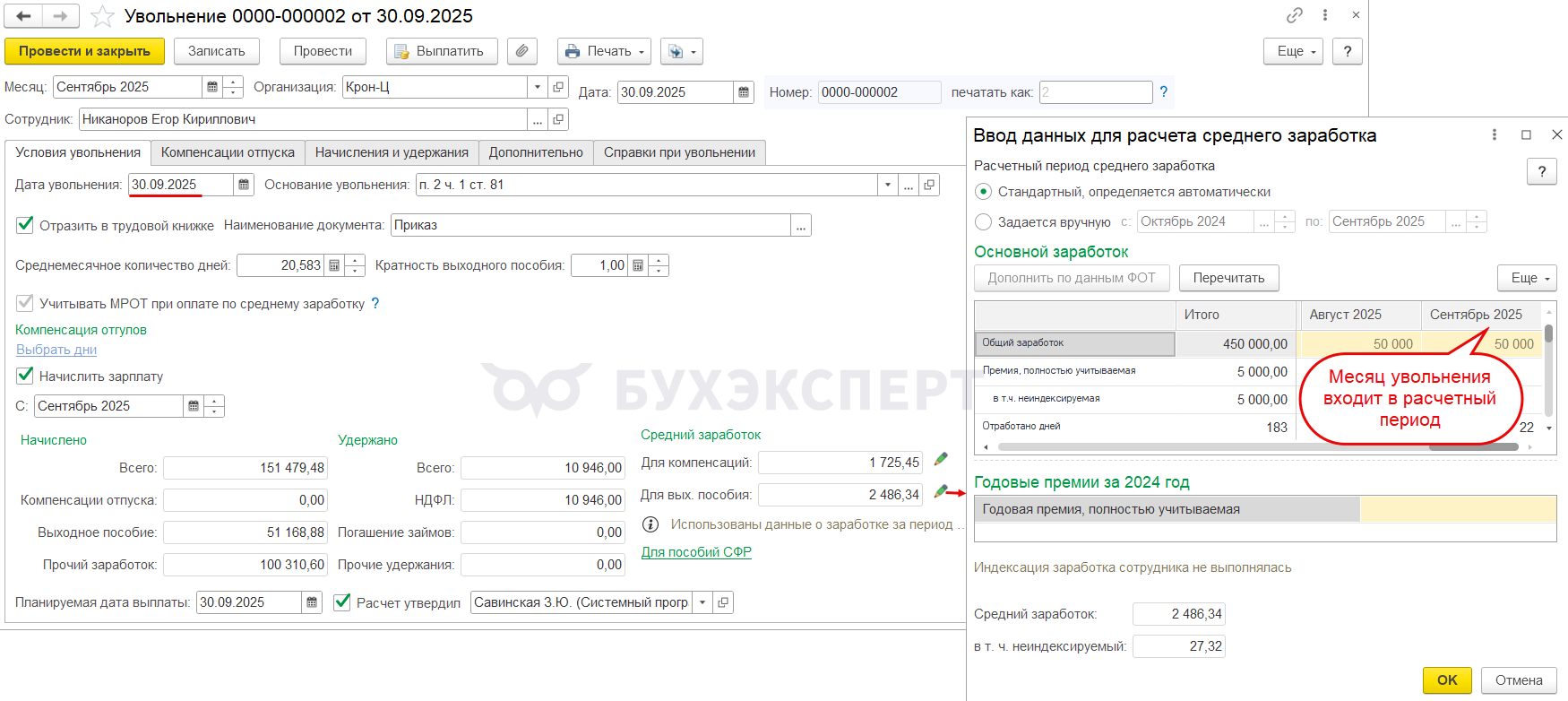Click horizontal scrollbar of Основной заработок table

coord(1258,446)
